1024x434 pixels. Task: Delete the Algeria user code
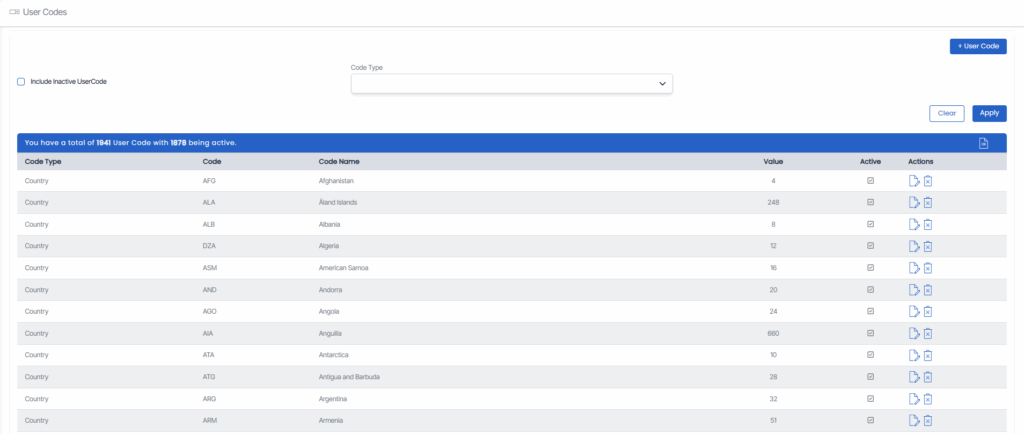[928, 246]
